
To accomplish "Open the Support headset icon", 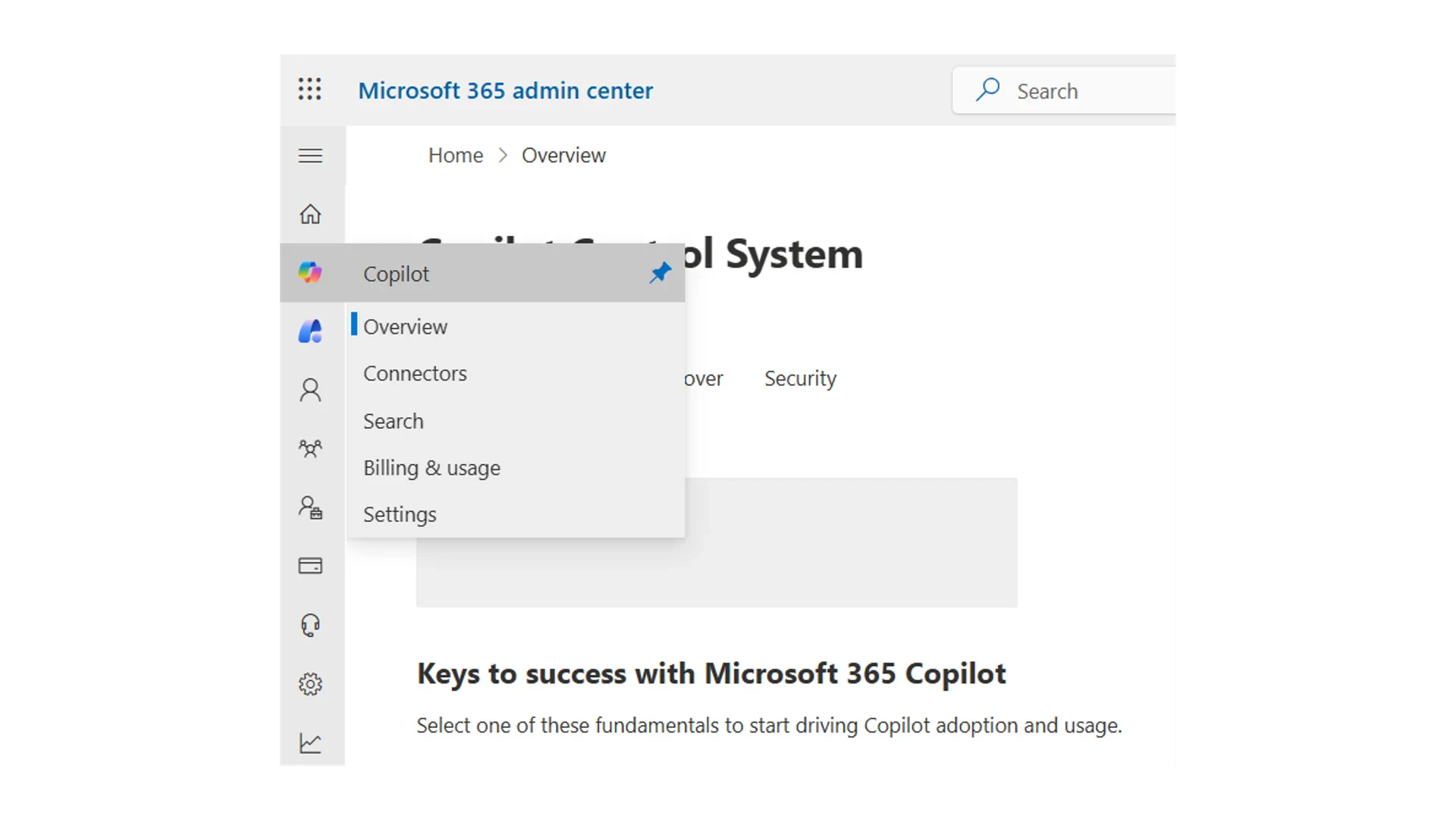I will click(x=310, y=625).
